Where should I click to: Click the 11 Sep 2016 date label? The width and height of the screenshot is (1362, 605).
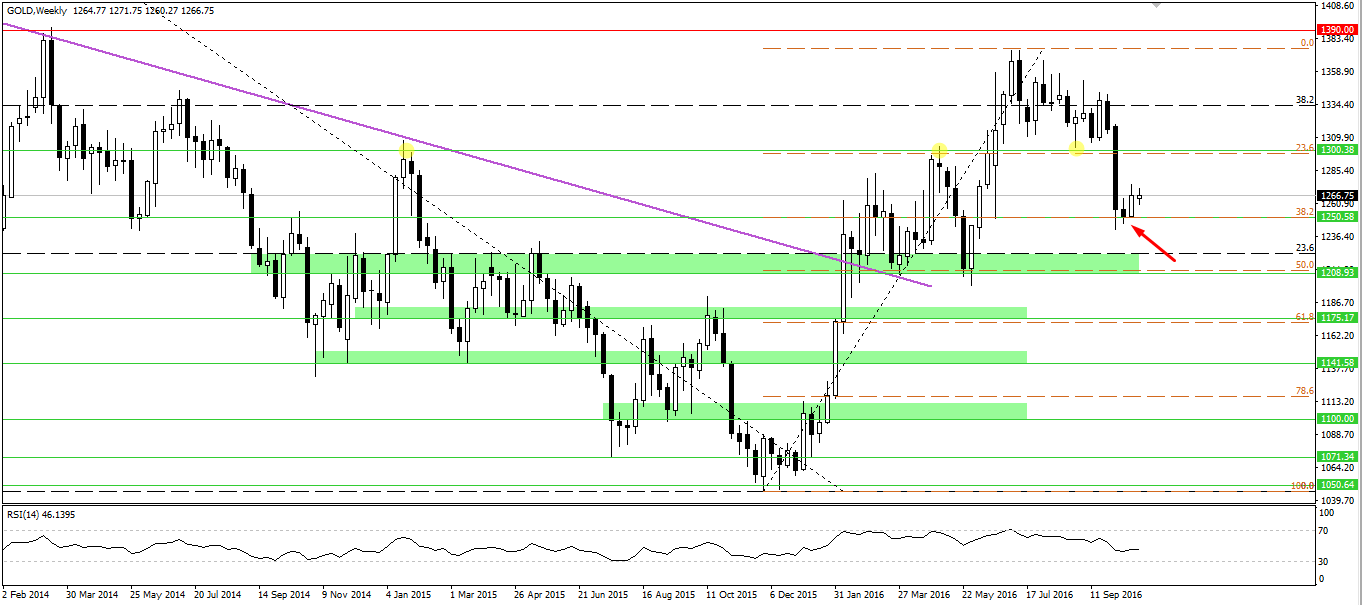[1115, 594]
